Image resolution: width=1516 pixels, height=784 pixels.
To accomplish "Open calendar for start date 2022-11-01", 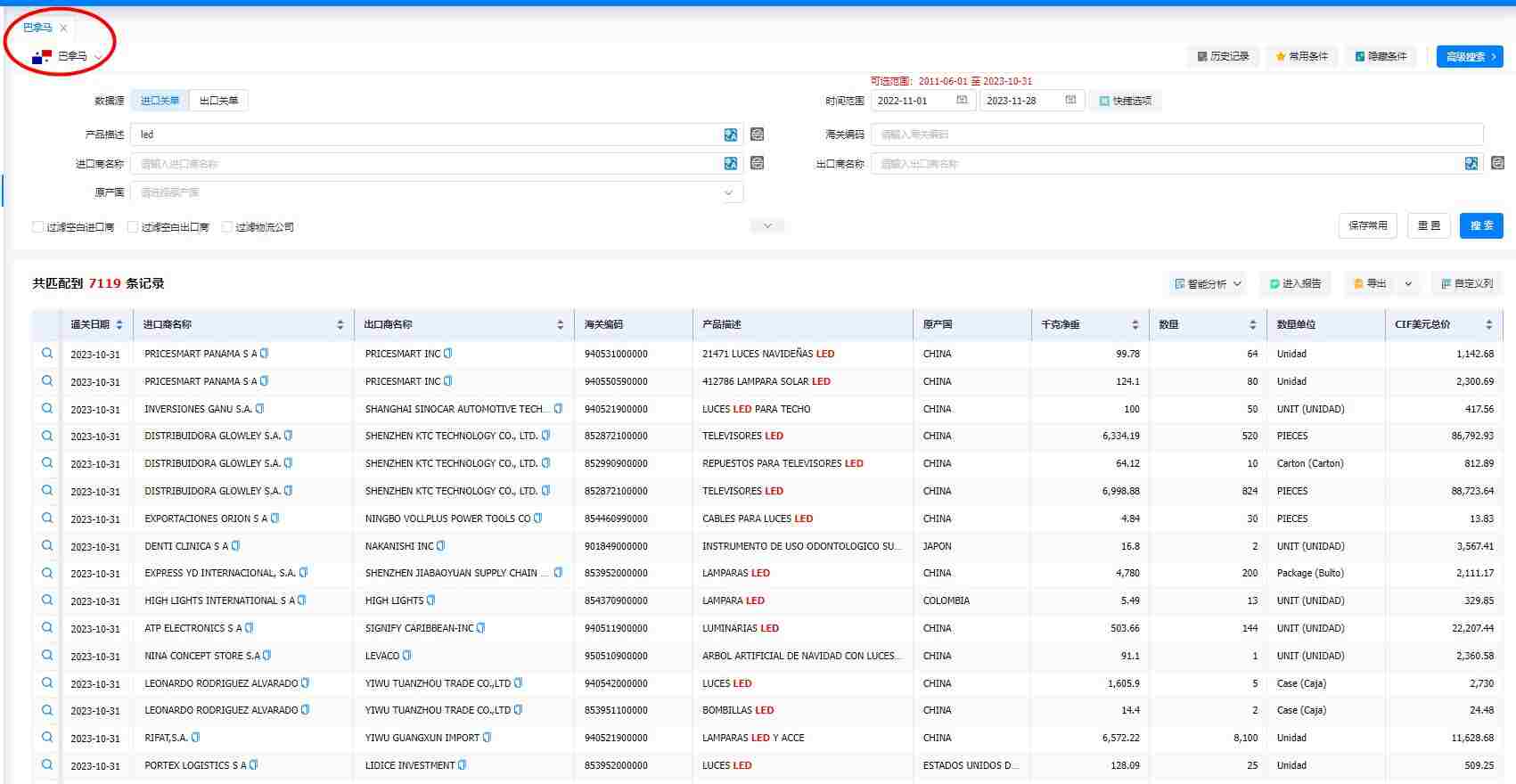I will 962,101.
